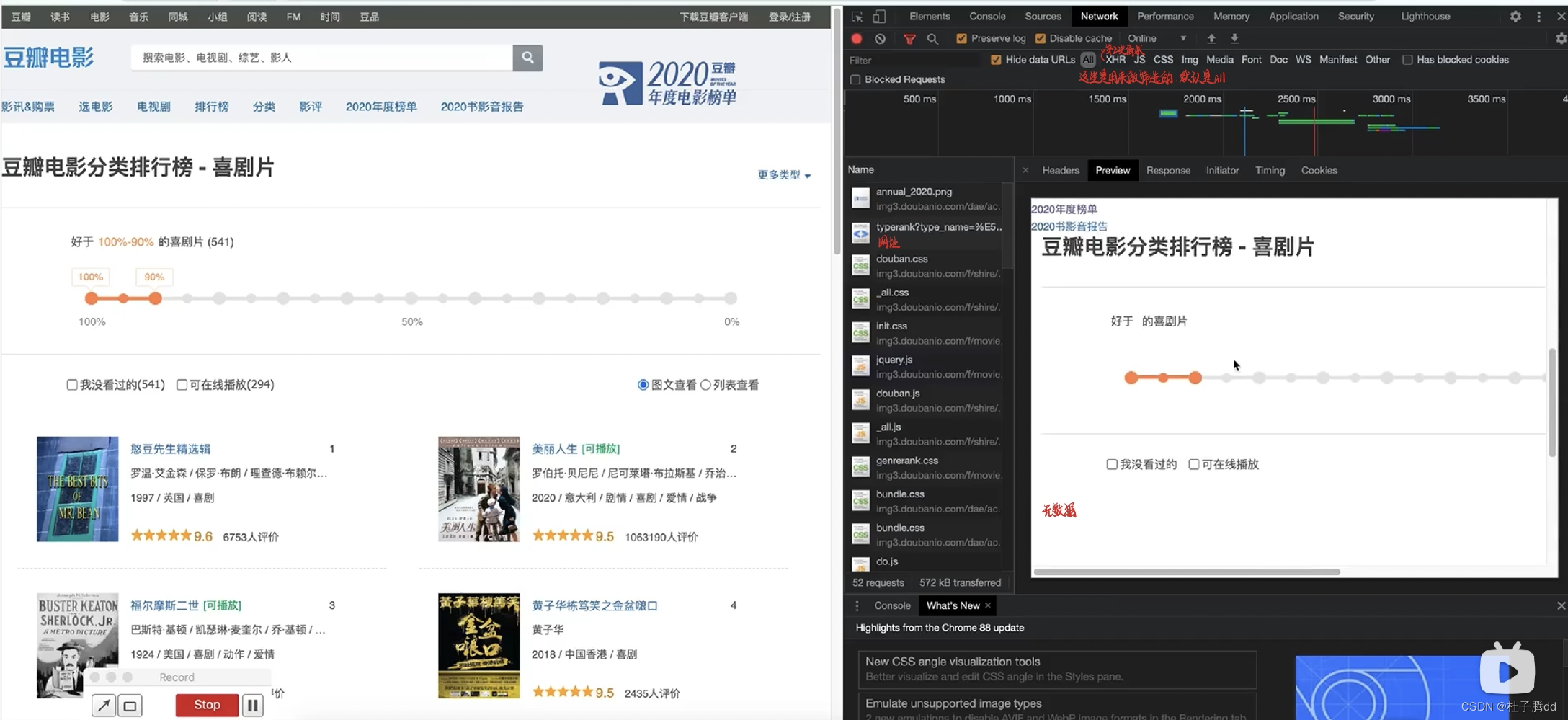Click the import HAR upload icon

[1211, 39]
